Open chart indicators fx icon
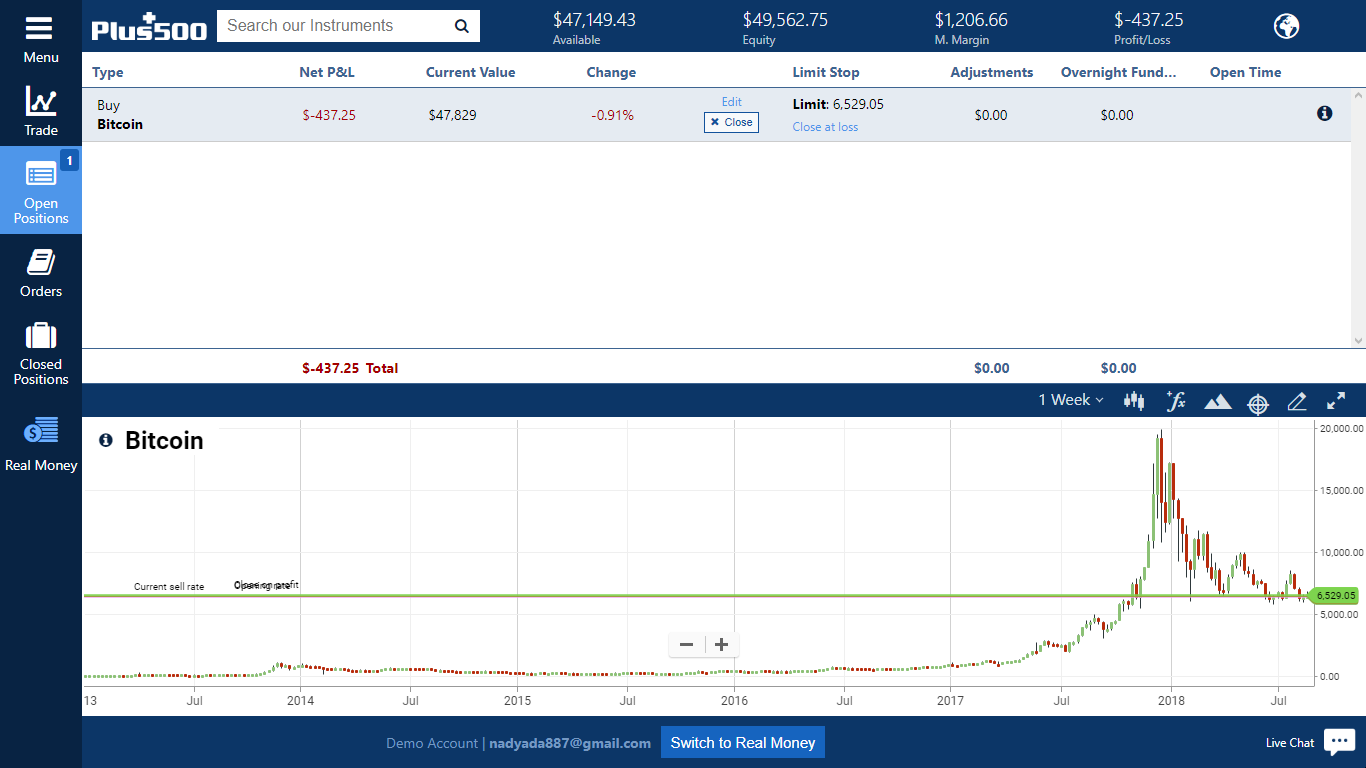 coord(1176,401)
